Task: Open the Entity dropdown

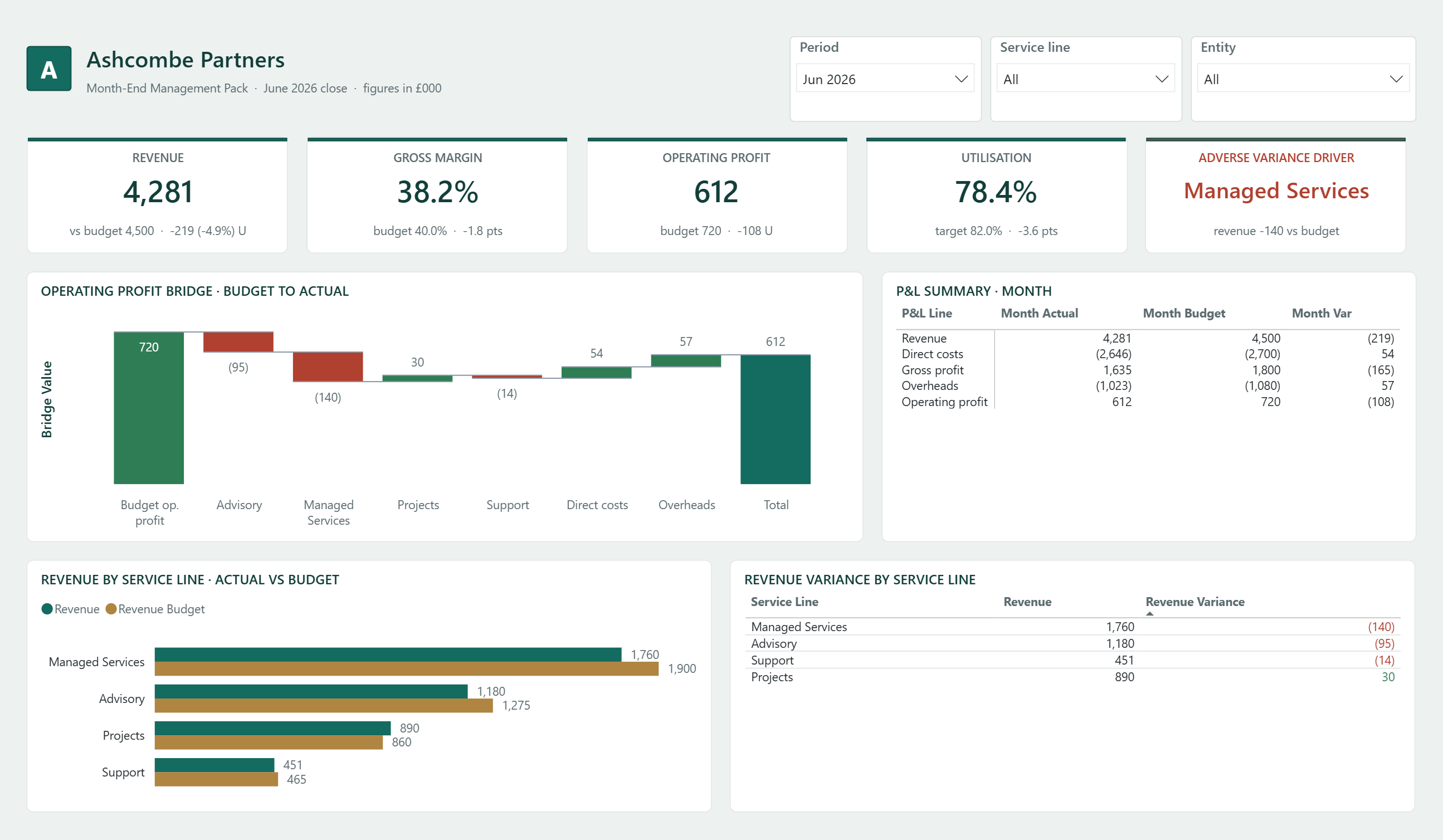Action: tap(1303, 79)
